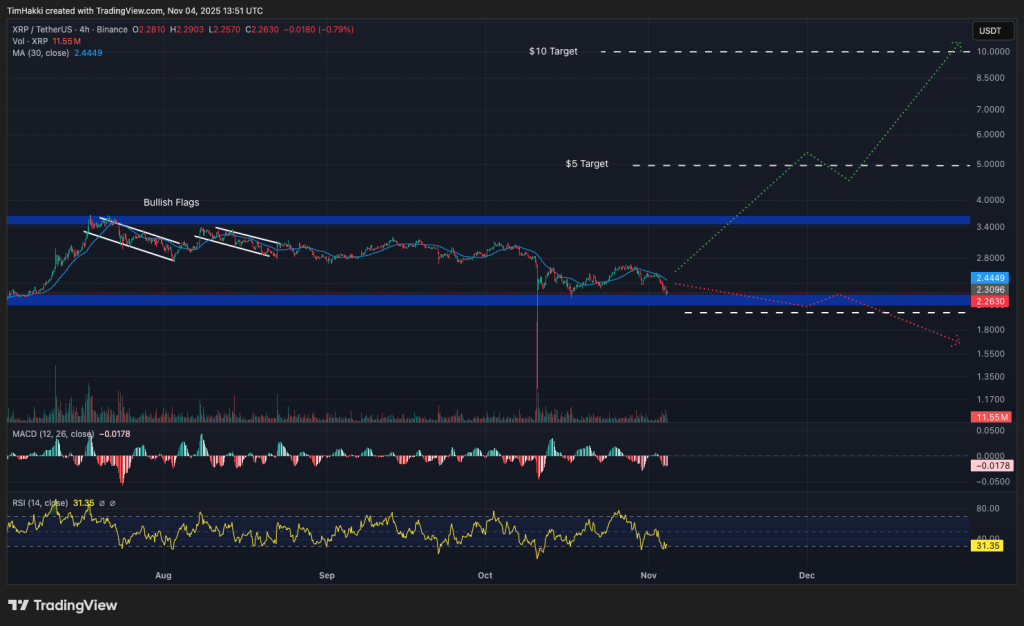This screenshot has height=626, width=1024.
Task: Select the Bullish Flags text annotation
Action: (172, 202)
